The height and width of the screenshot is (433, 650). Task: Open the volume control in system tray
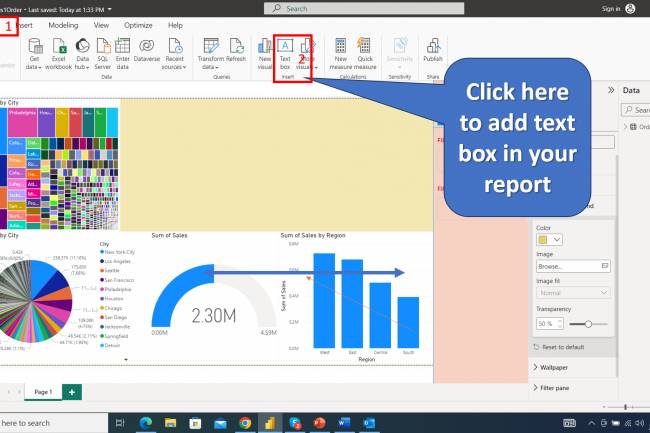pos(640,423)
